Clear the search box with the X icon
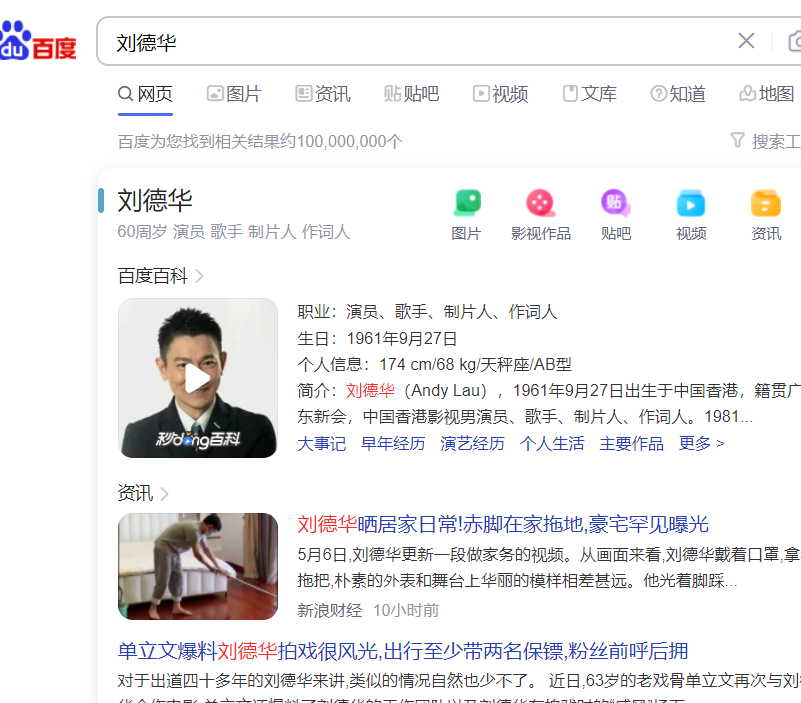This screenshot has width=801, height=703. pos(746,41)
